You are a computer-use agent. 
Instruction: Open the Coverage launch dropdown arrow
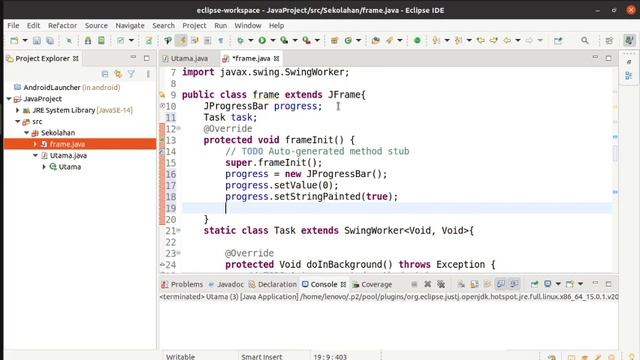click(x=295, y=40)
